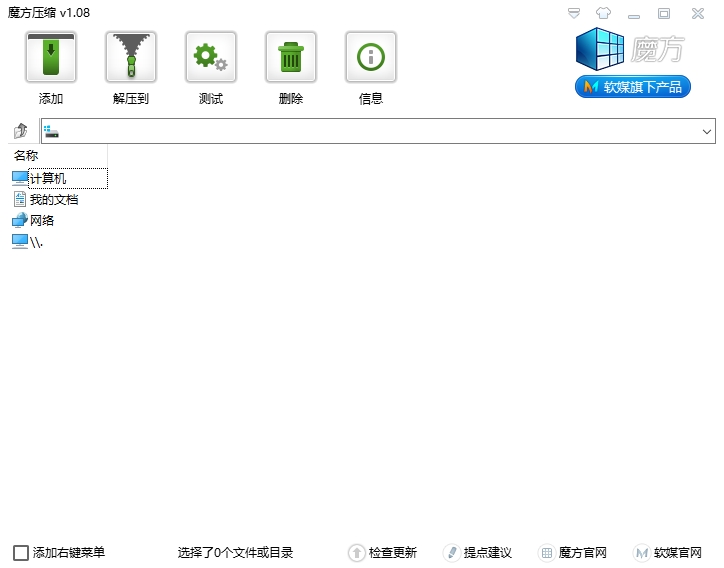Click the 添加 (Add) toolbar icon

[x=51, y=57]
